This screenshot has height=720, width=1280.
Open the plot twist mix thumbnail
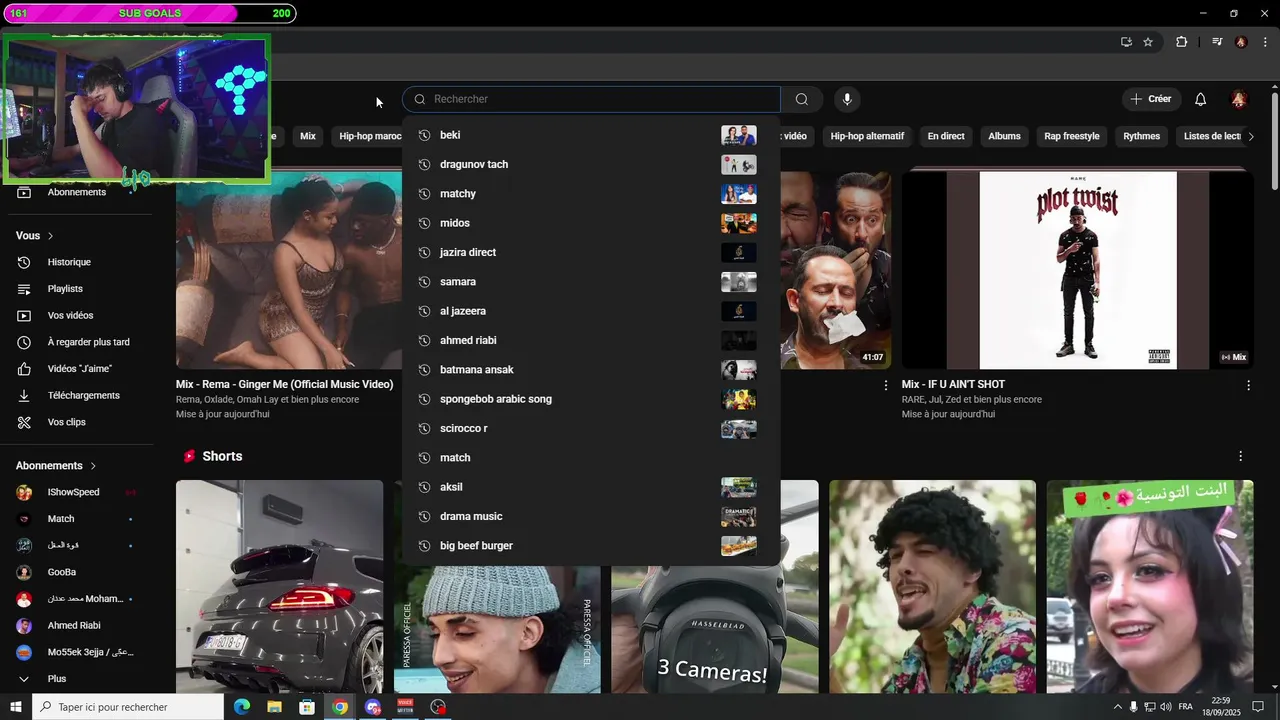(x=1078, y=270)
